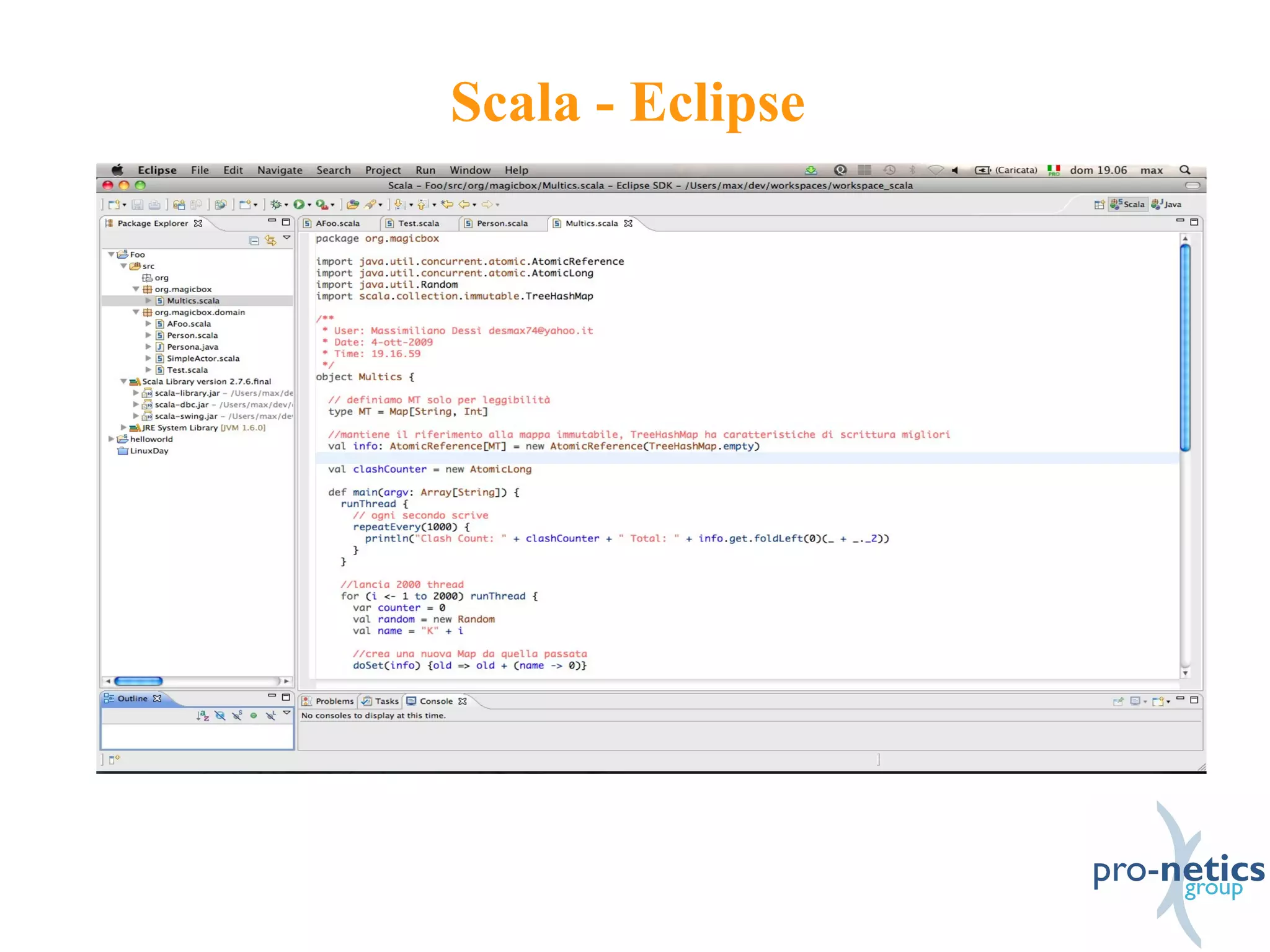Open the Run button dropdown arrow
This screenshot has width=1270, height=952.
(x=309, y=205)
